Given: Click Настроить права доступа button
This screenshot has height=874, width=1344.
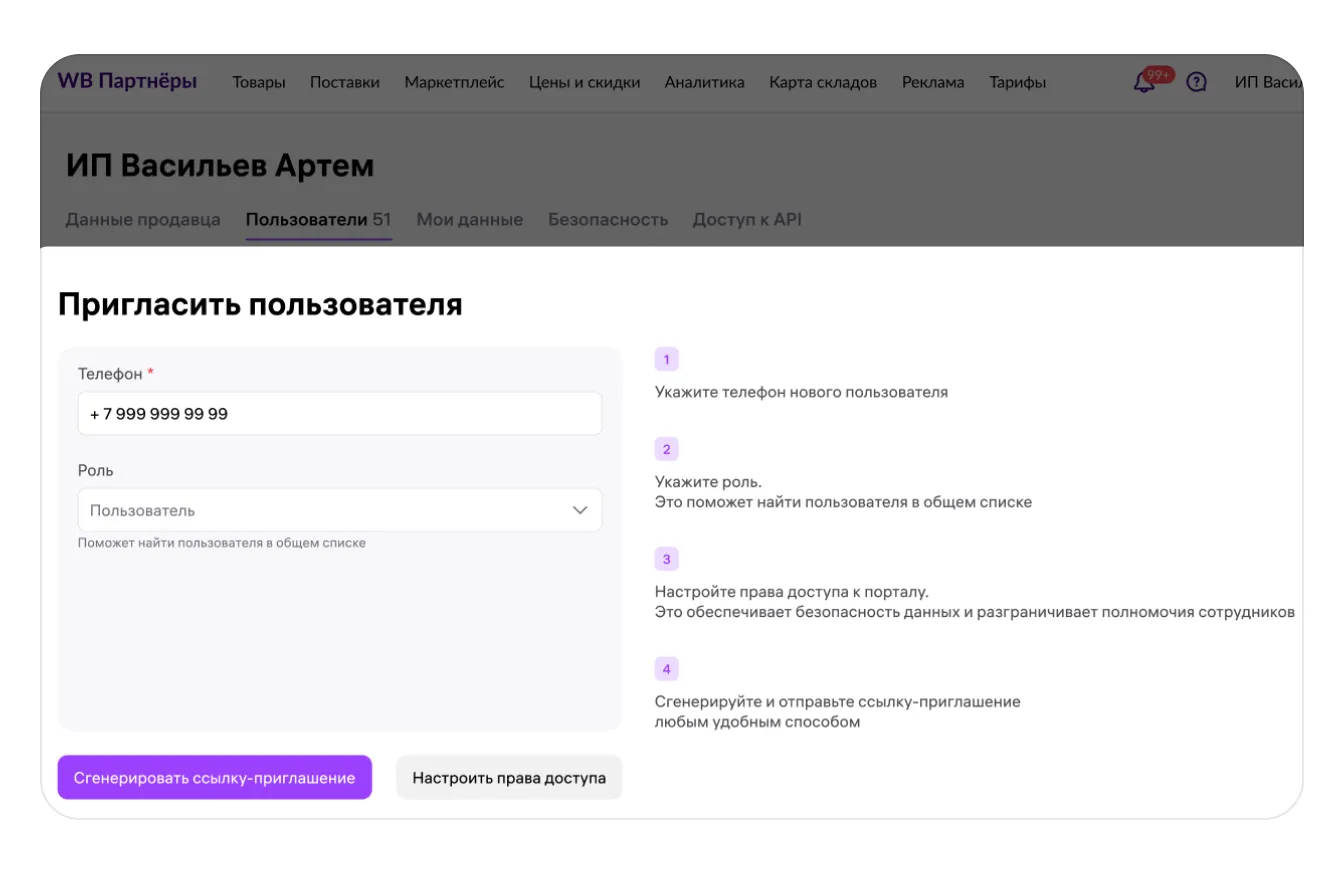Looking at the screenshot, I should 509,778.
